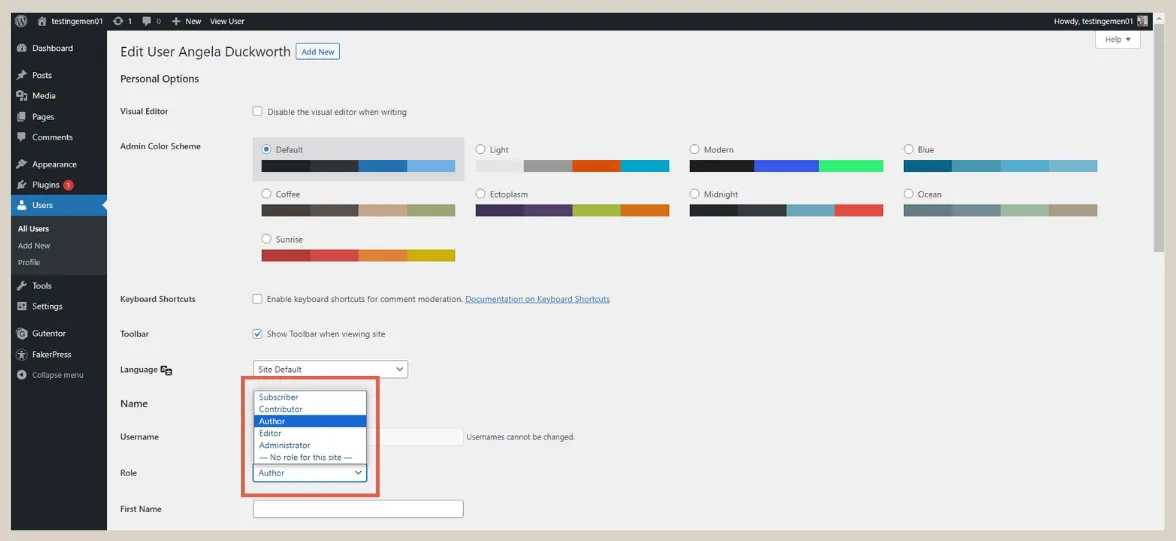The width and height of the screenshot is (1176, 541).
Task: Click the Comments icon in sidebar
Action: tap(22, 137)
